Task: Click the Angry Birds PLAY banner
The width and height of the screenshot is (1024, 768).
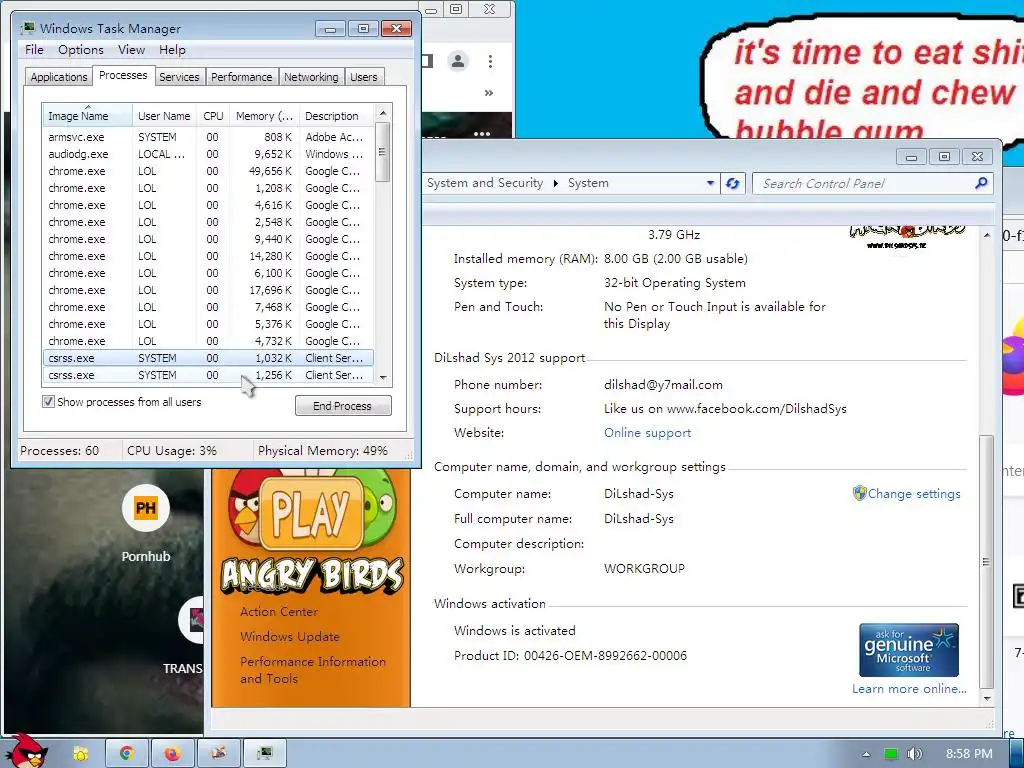Action: [x=312, y=513]
